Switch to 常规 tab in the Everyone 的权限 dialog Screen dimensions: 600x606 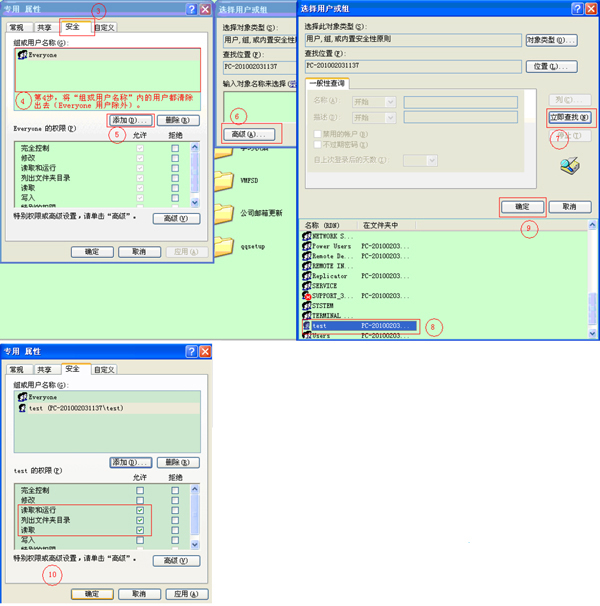(x=17, y=27)
